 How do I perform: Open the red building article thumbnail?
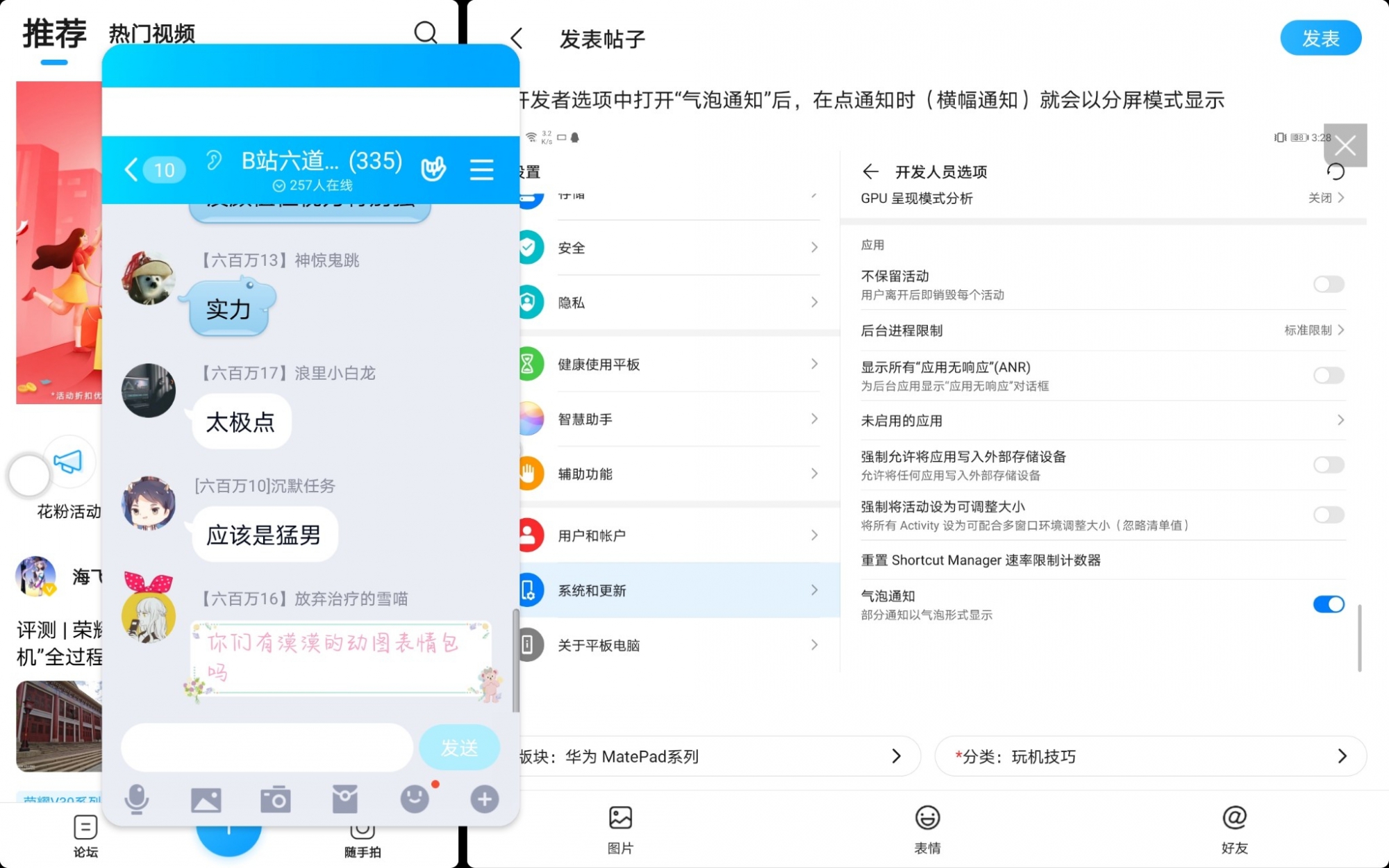point(59,726)
